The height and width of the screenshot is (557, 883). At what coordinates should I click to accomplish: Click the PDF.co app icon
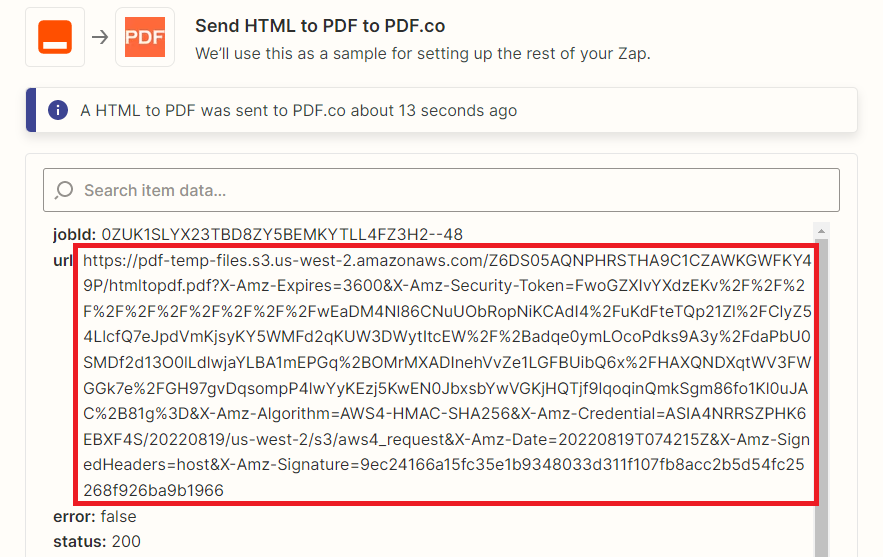[x=145, y=37]
